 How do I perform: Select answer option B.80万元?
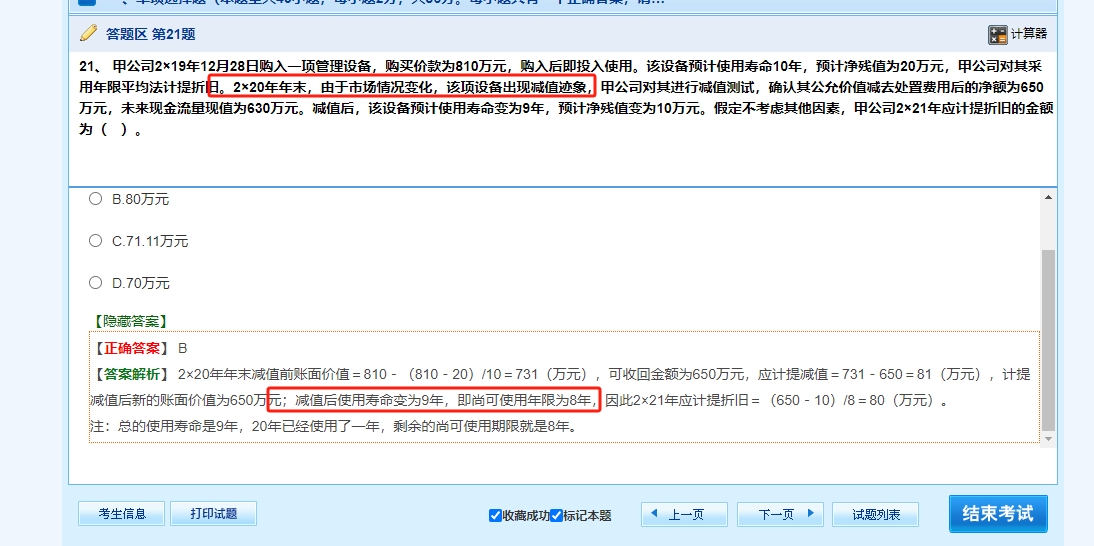click(96, 199)
